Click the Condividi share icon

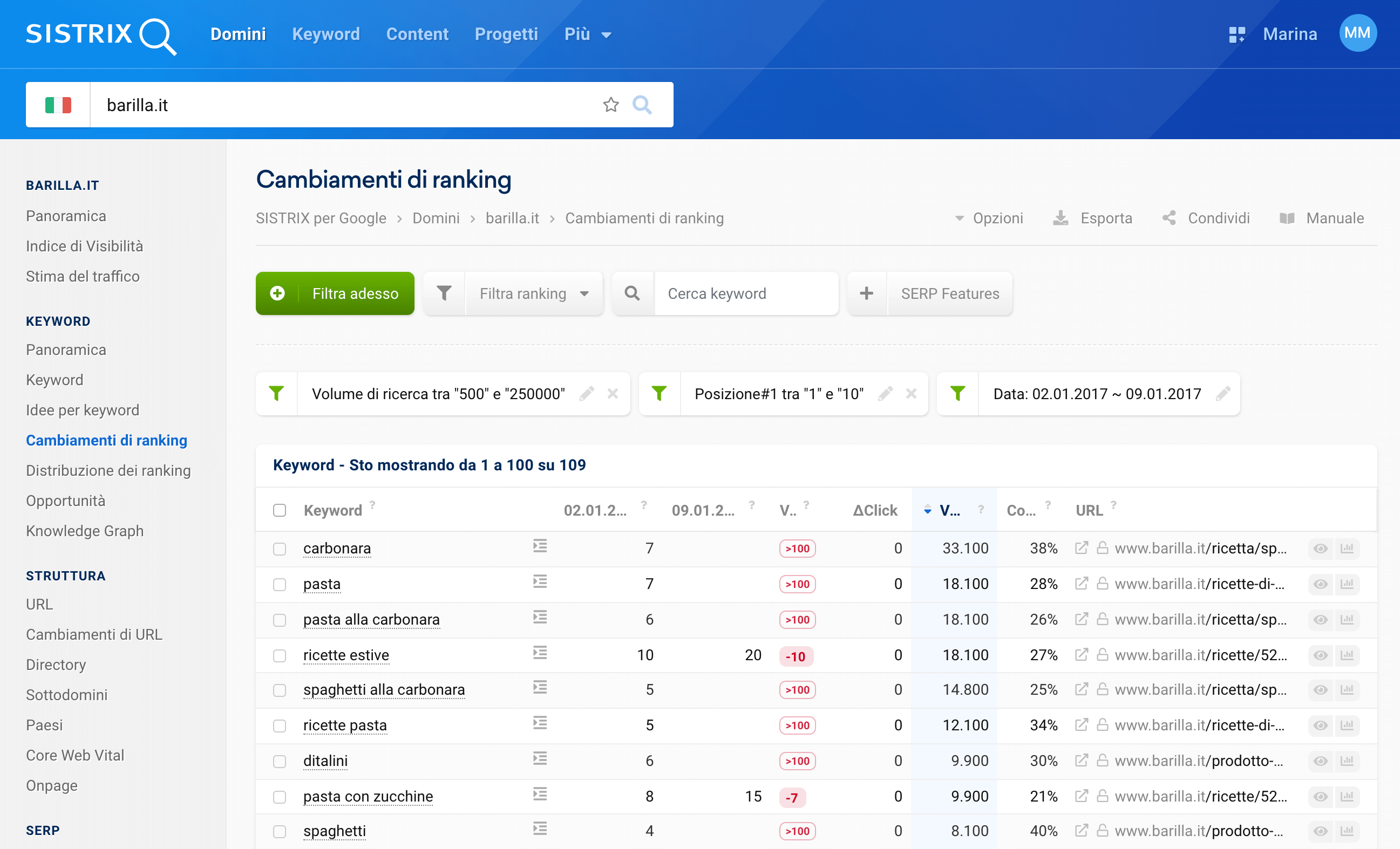[x=1170, y=218]
